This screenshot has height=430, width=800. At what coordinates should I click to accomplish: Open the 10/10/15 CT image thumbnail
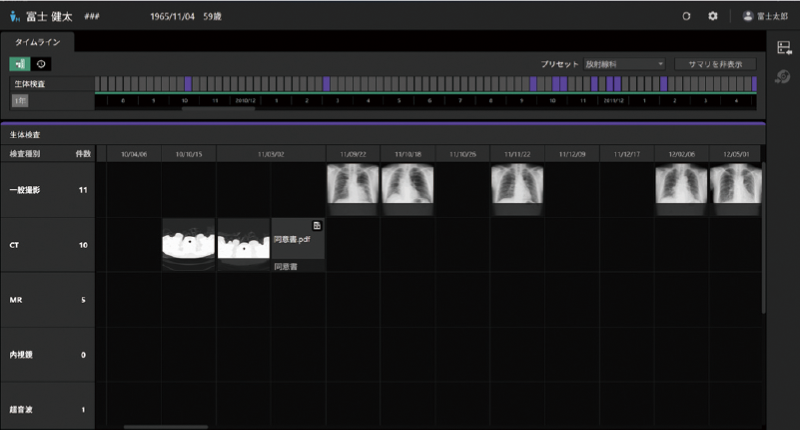click(x=188, y=244)
